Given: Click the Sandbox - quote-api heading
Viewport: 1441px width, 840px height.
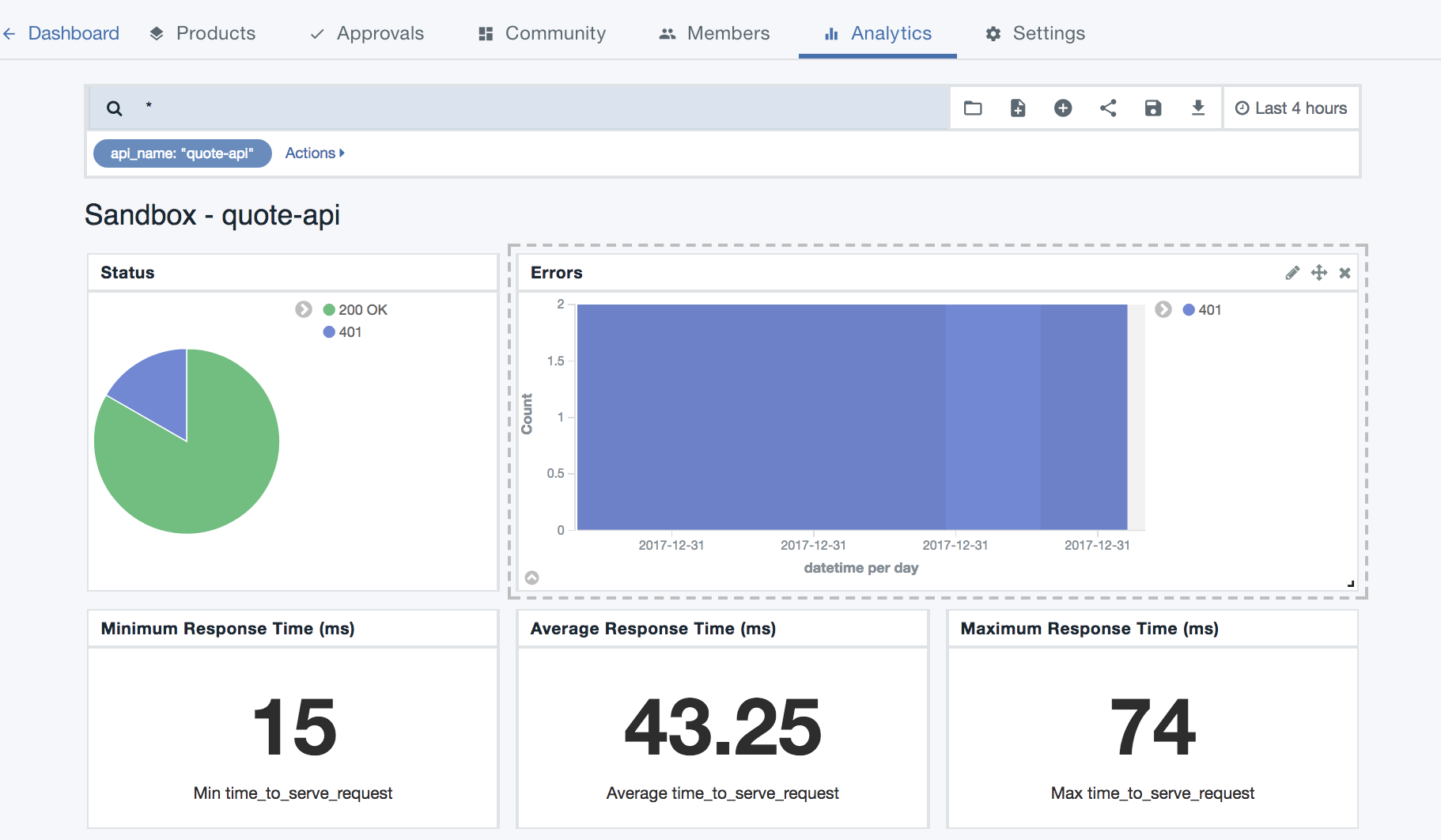Looking at the screenshot, I should (x=212, y=215).
